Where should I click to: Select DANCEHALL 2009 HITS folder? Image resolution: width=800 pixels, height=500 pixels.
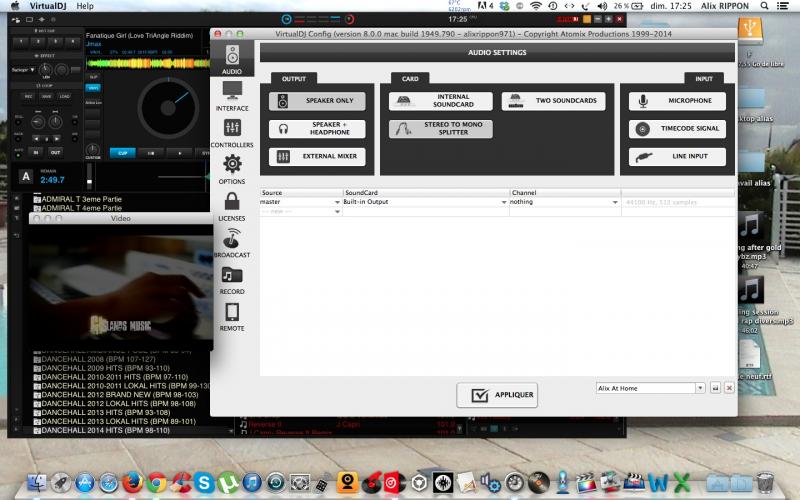(102, 368)
